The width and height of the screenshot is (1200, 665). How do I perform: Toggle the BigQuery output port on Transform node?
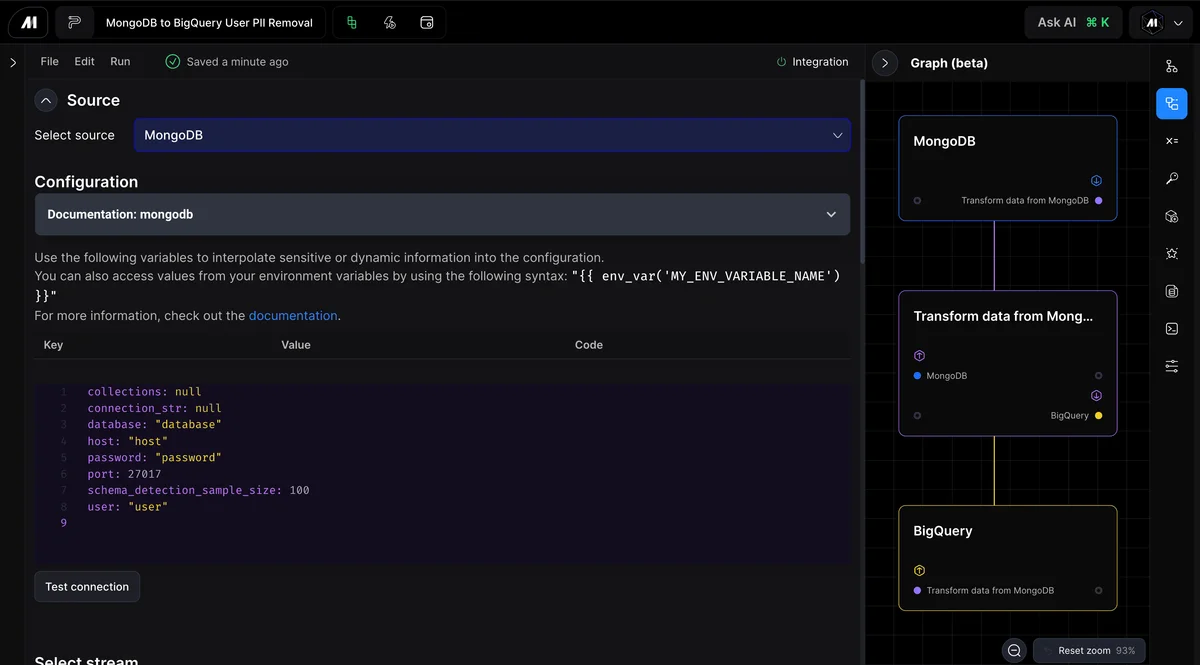1096,415
